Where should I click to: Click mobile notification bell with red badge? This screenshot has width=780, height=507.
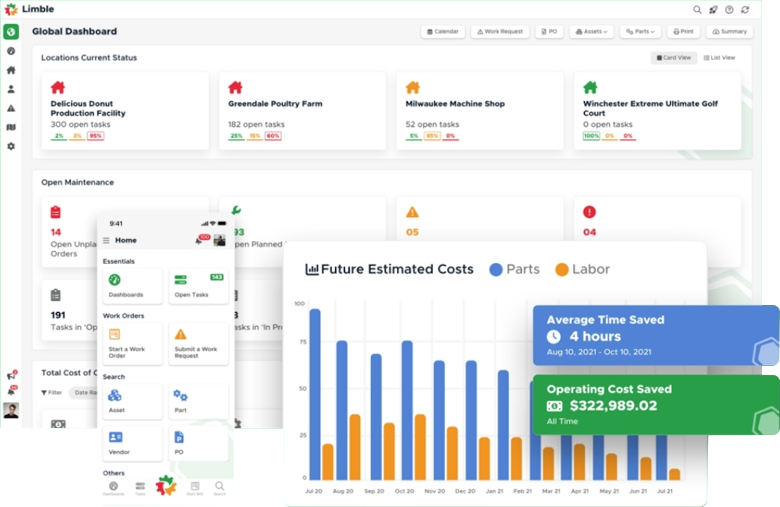pyautogui.click(x=200, y=240)
